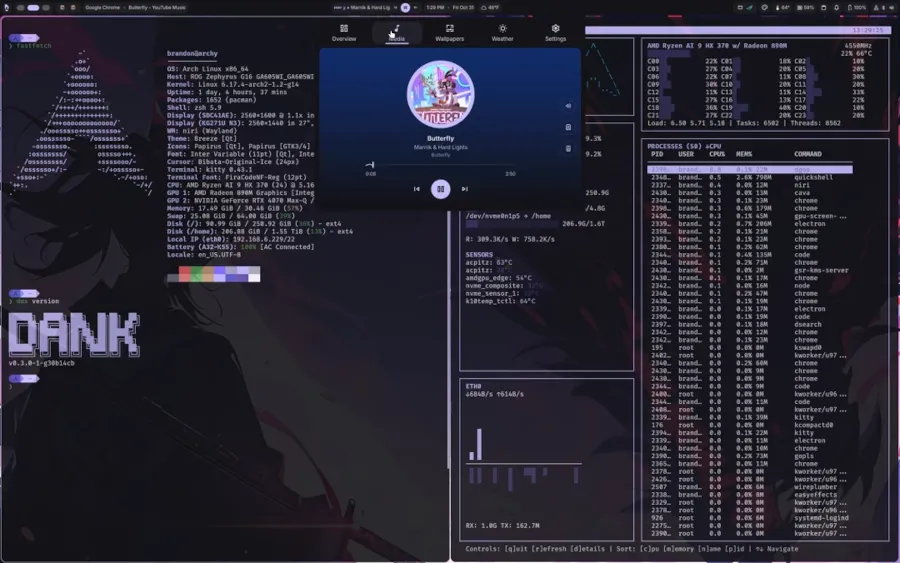Viewport: 900px width, 563px height.
Task: Go back to the previous track
Action: point(416,188)
